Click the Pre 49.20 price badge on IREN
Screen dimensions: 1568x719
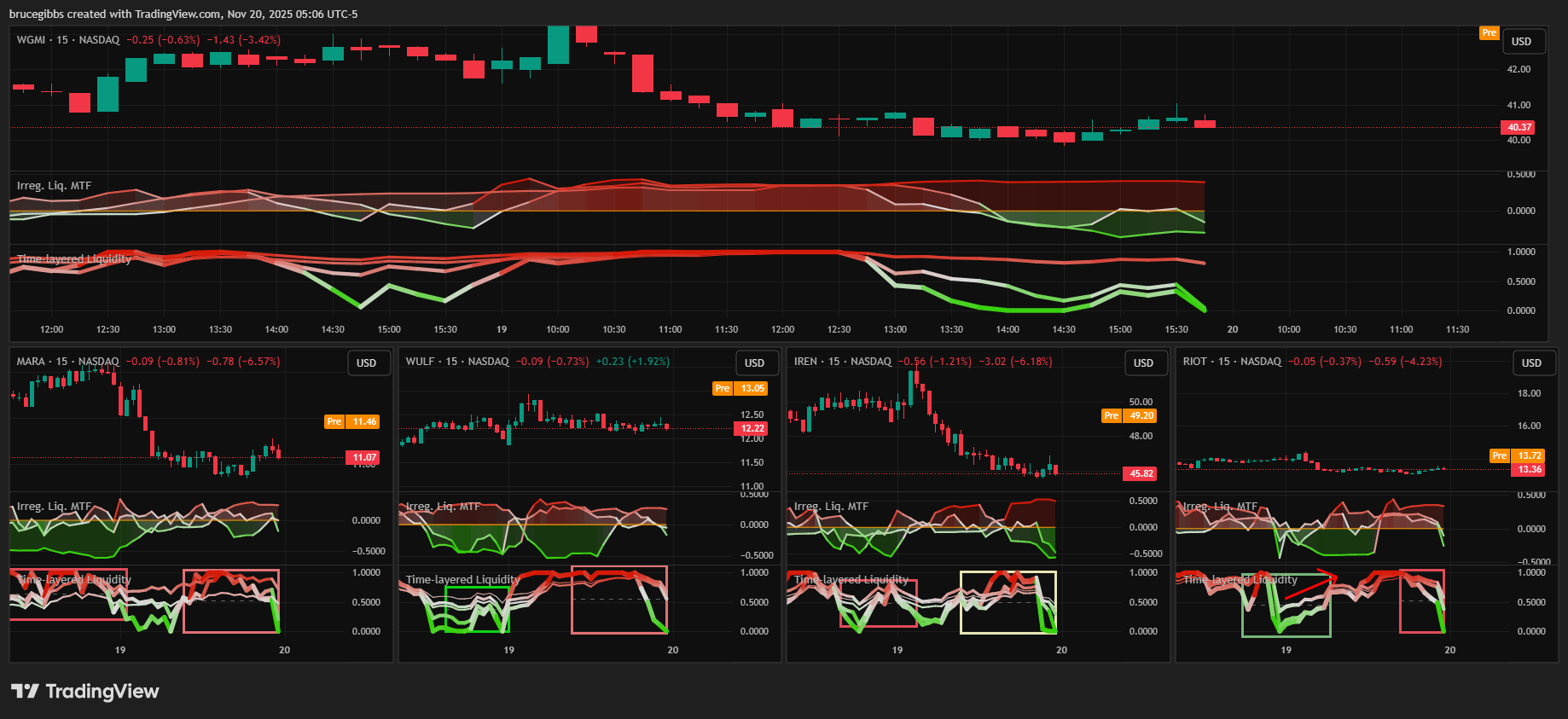pyautogui.click(x=1130, y=416)
